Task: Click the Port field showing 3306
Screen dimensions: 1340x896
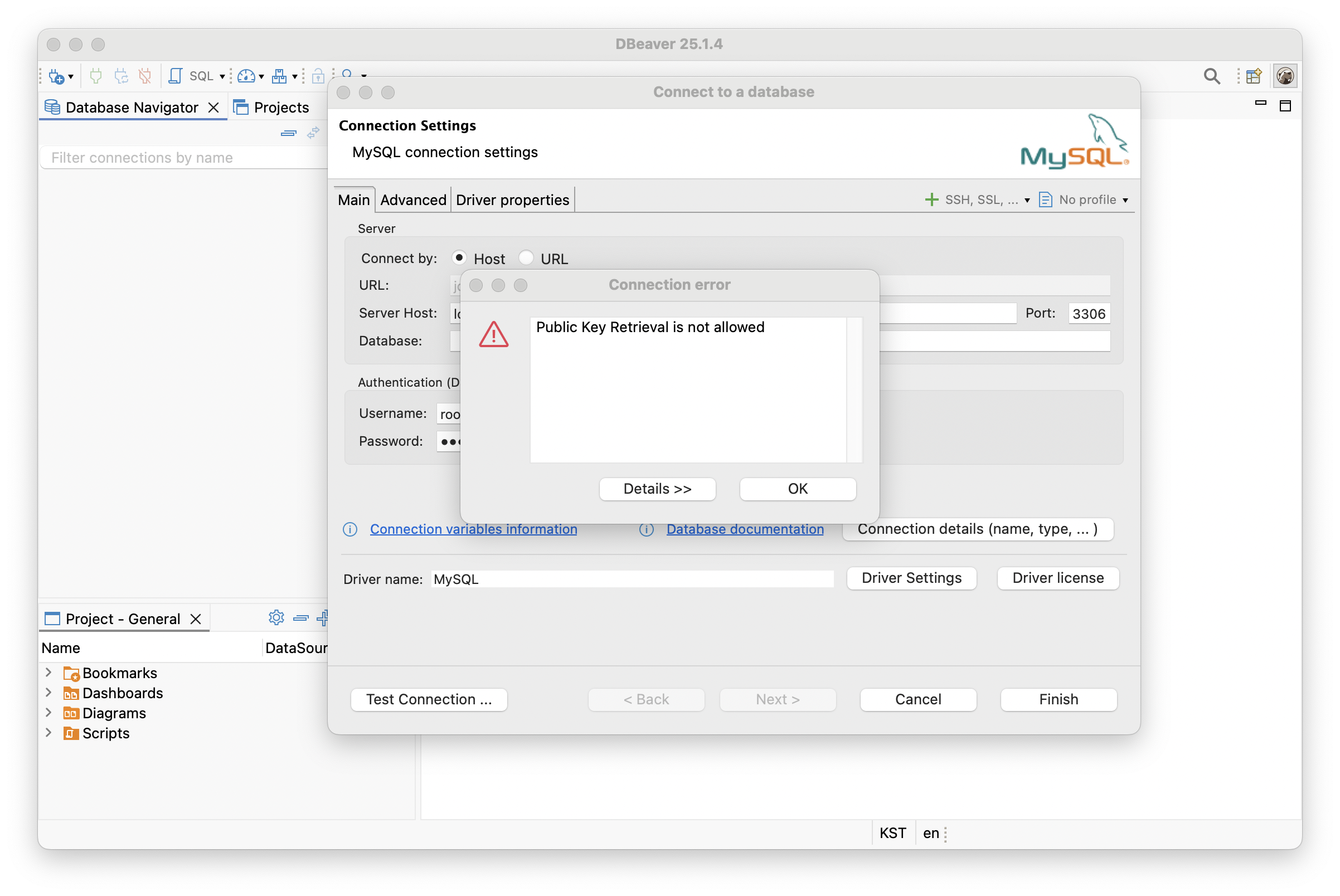Action: pyautogui.click(x=1089, y=314)
